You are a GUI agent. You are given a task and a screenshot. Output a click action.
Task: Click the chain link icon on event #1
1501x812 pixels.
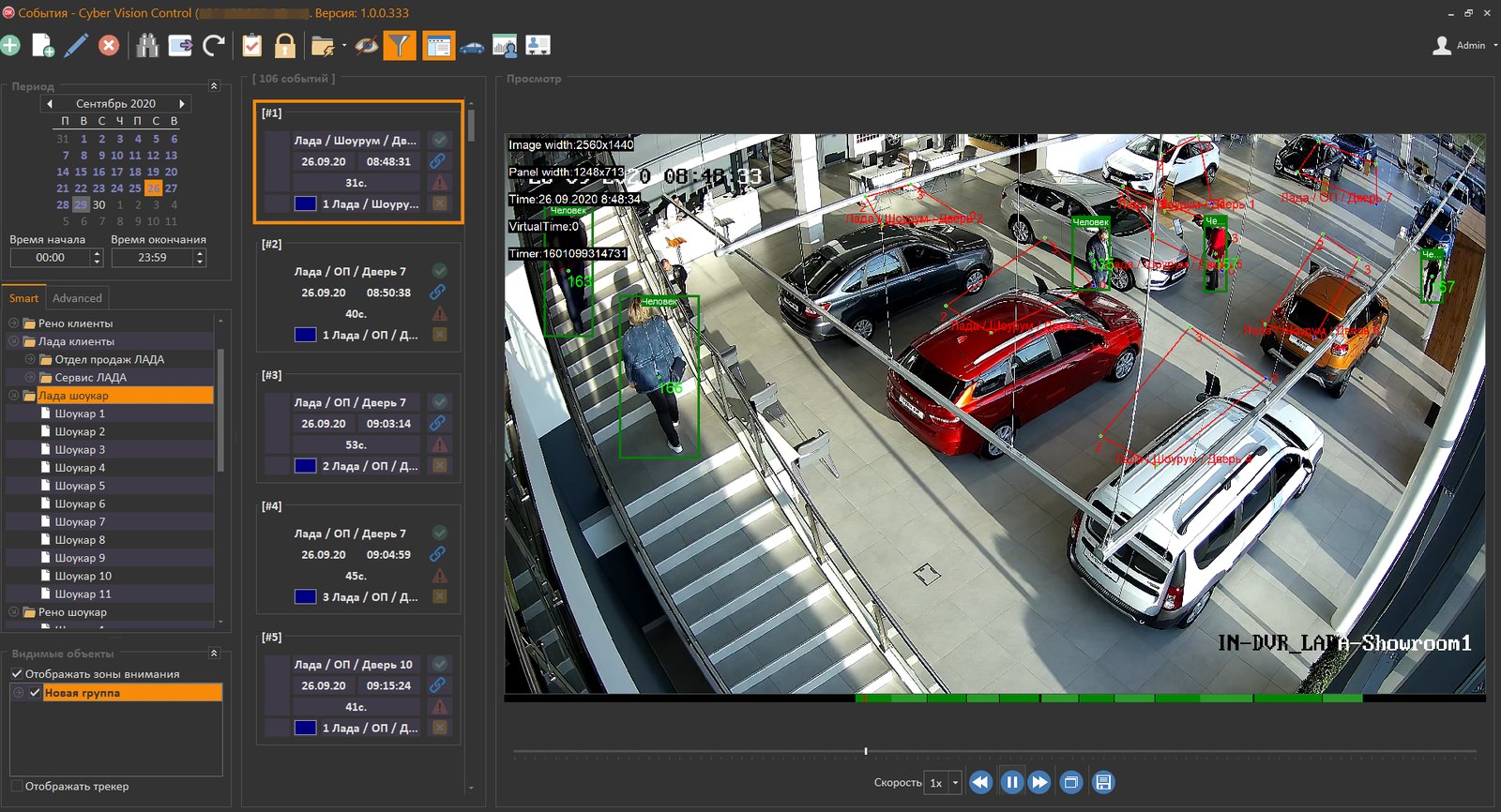point(438,161)
